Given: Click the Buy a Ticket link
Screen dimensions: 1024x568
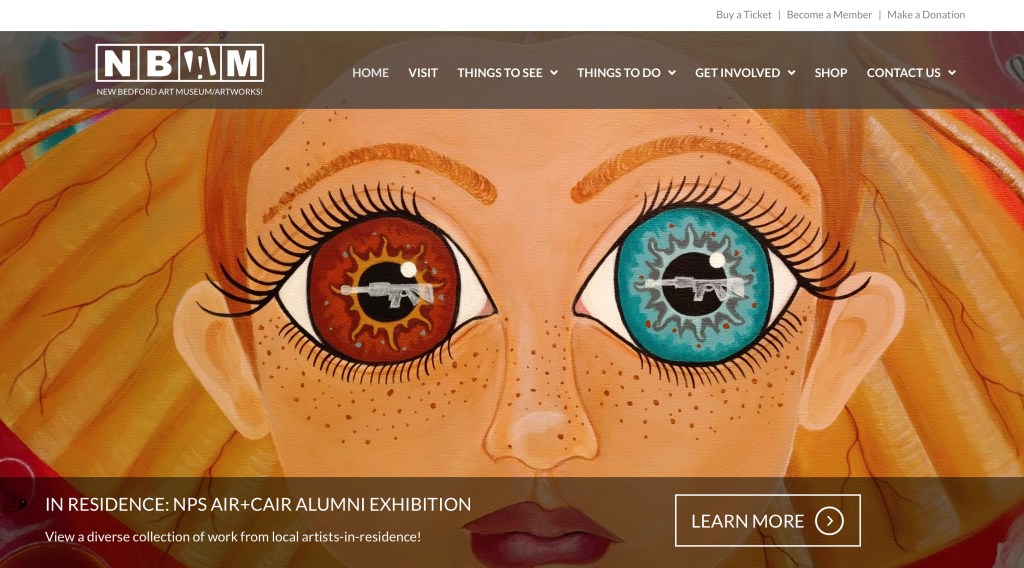Looking at the screenshot, I should click(743, 14).
